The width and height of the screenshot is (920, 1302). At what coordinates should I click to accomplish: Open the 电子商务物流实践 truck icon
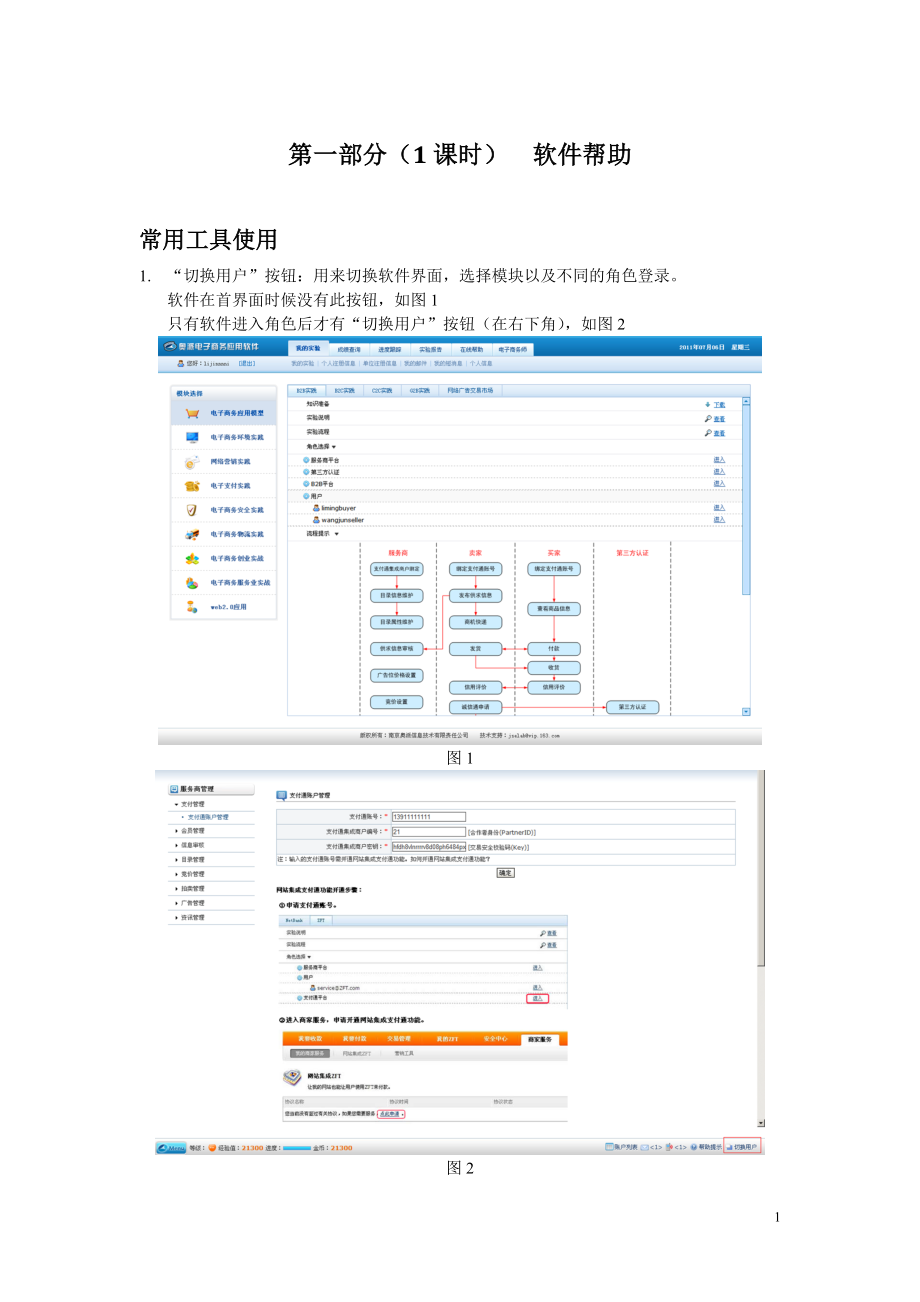point(192,534)
